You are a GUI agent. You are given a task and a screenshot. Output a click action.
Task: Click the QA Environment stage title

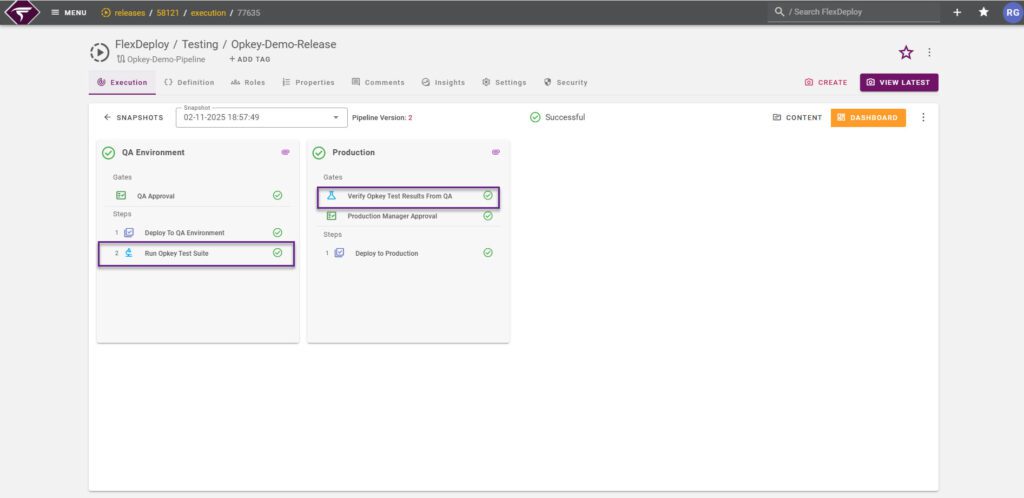153,153
